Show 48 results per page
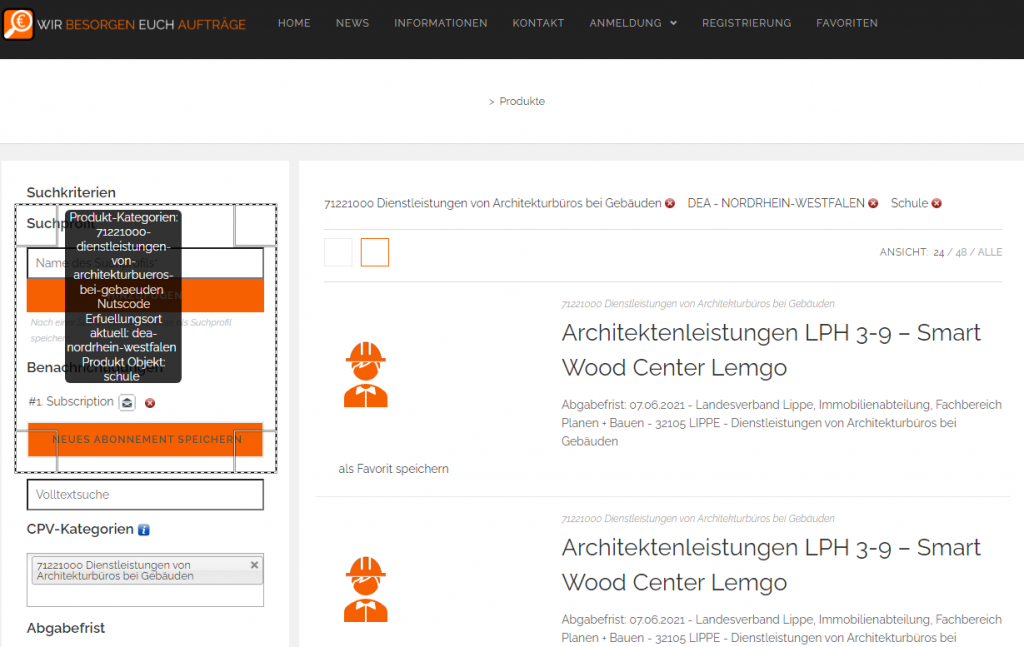Viewport: 1024px width, 647px height. [961, 253]
